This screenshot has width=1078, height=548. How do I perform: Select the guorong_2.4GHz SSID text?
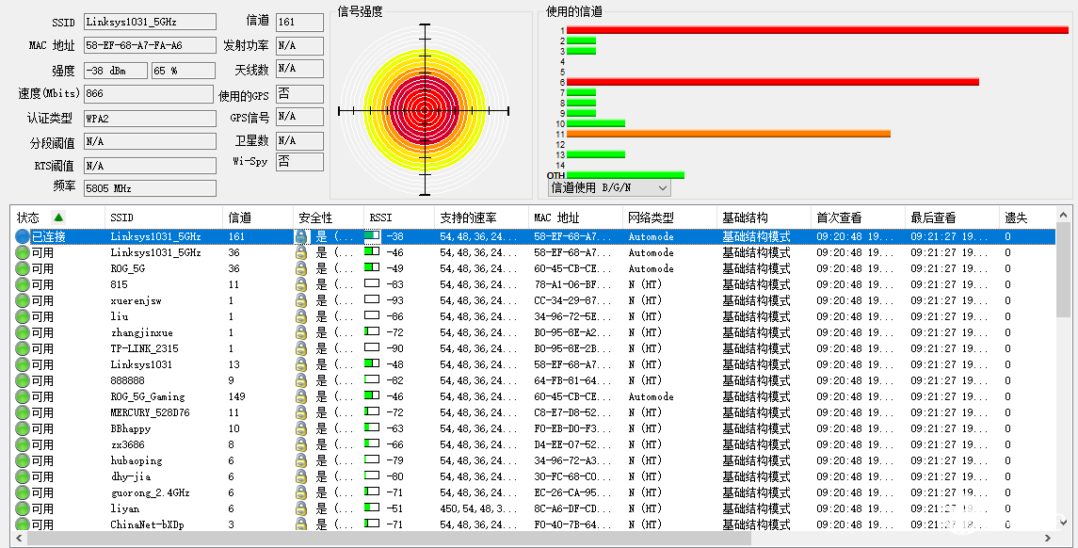coord(150,492)
